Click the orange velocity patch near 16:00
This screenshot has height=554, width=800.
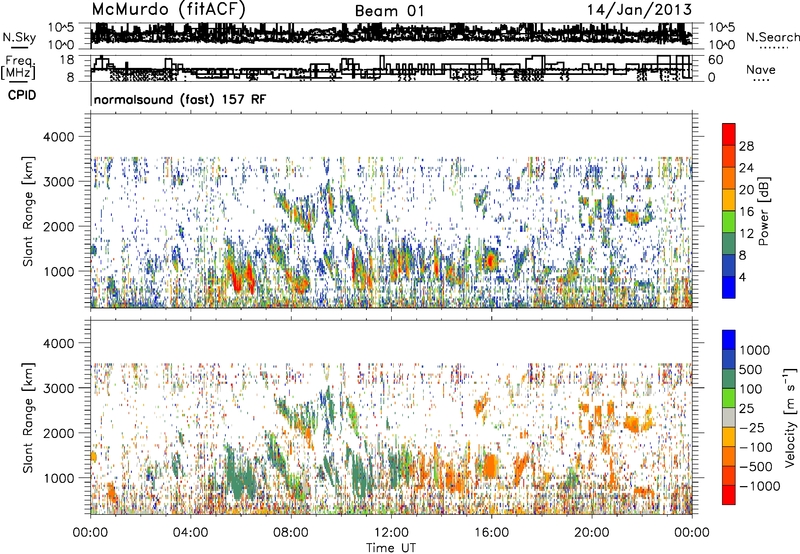pyautogui.click(x=490, y=466)
